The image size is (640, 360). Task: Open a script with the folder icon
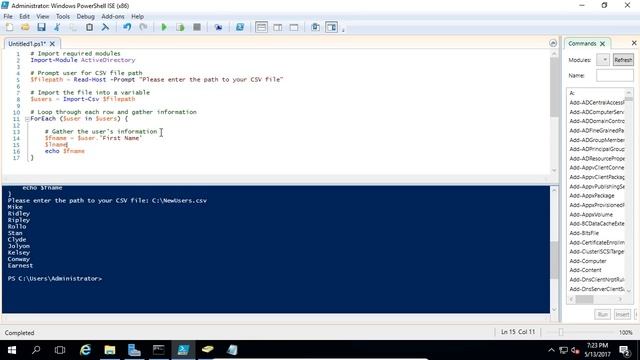(25, 27)
